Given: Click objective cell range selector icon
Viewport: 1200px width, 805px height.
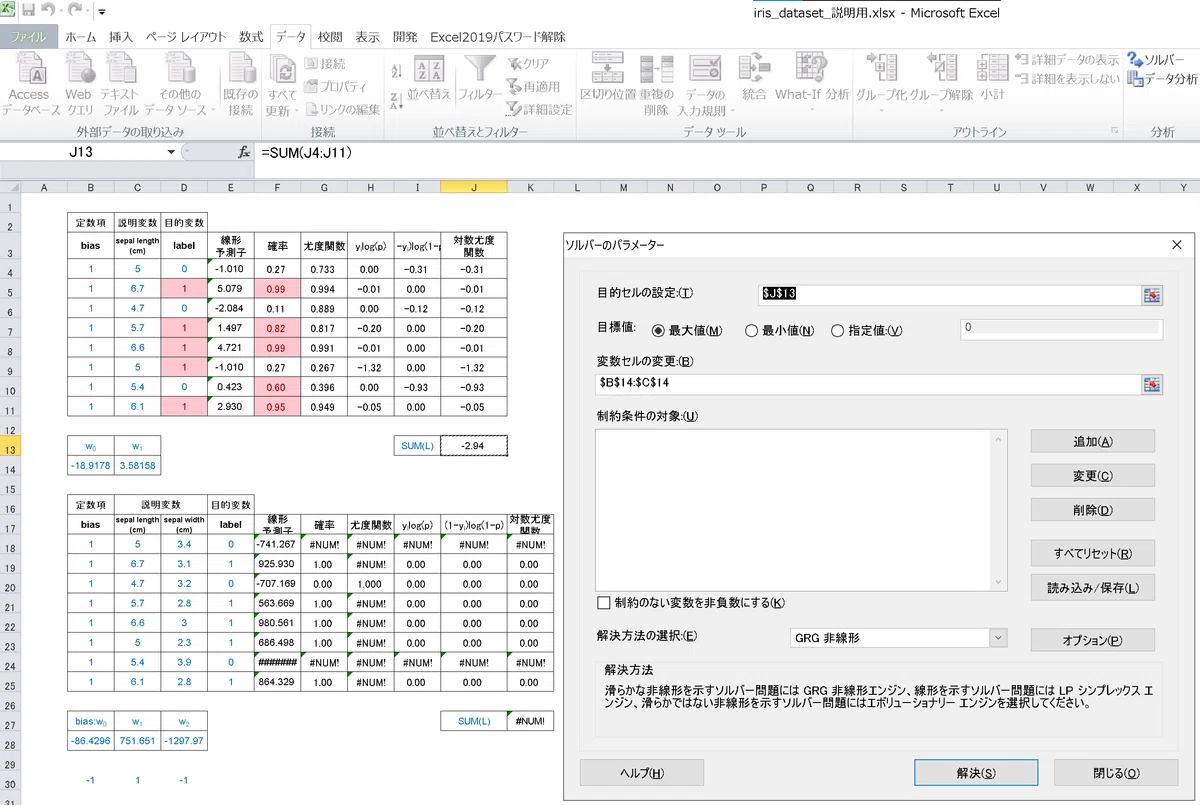Looking at the screenshot, I should [x=1153, y=294].
